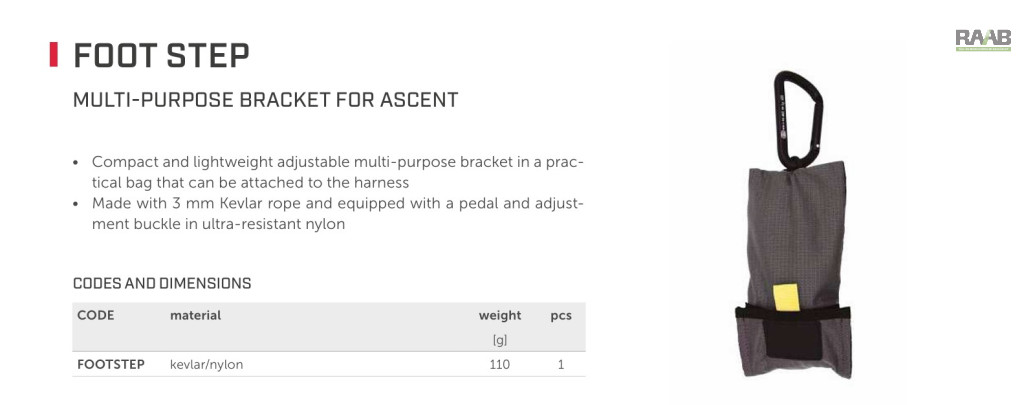Click the FOOT STEP heading
Screen dimensions: 1024x405
point(161,55)
